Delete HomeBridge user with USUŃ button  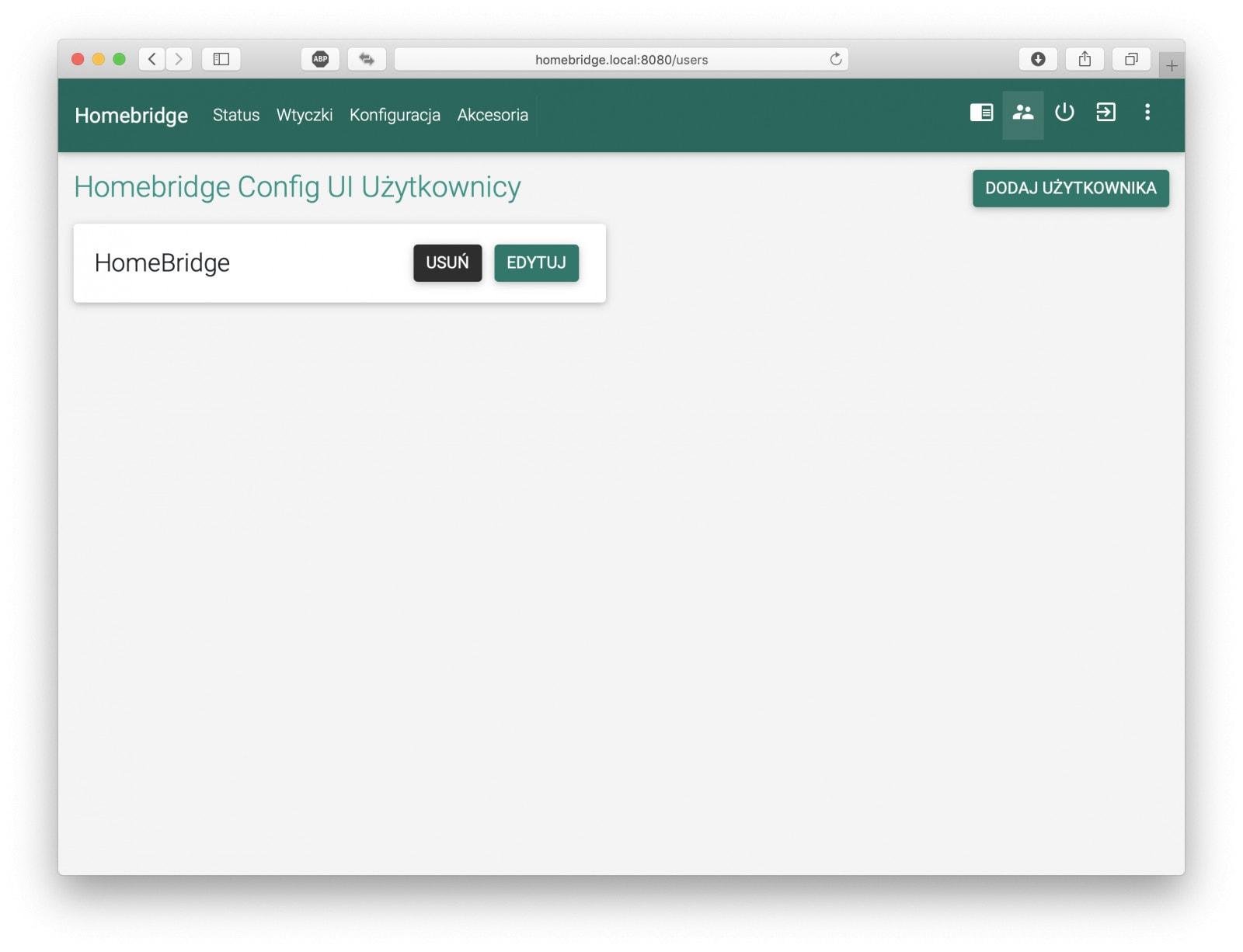pyautogui.click(x=447, y=262)
